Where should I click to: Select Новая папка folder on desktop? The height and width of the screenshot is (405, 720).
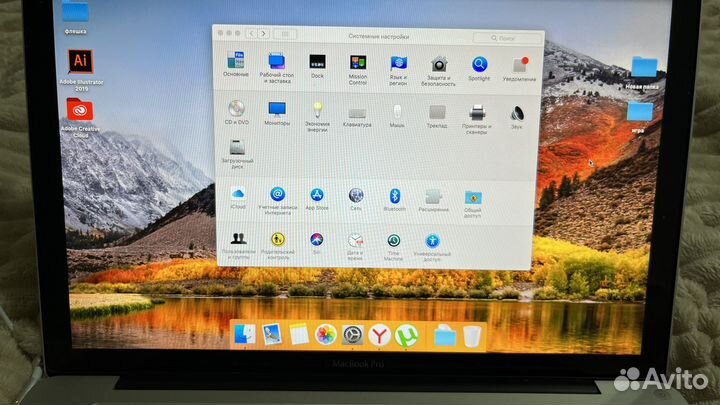(644, 67)
